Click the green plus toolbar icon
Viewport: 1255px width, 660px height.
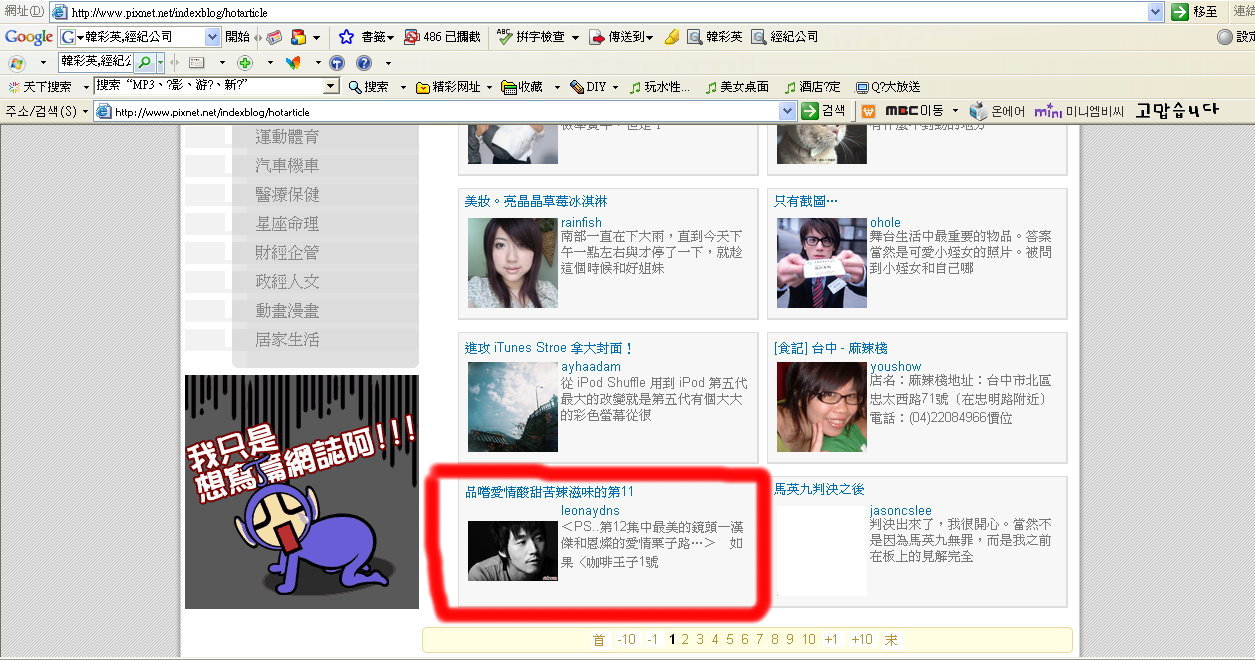(243, 62)
